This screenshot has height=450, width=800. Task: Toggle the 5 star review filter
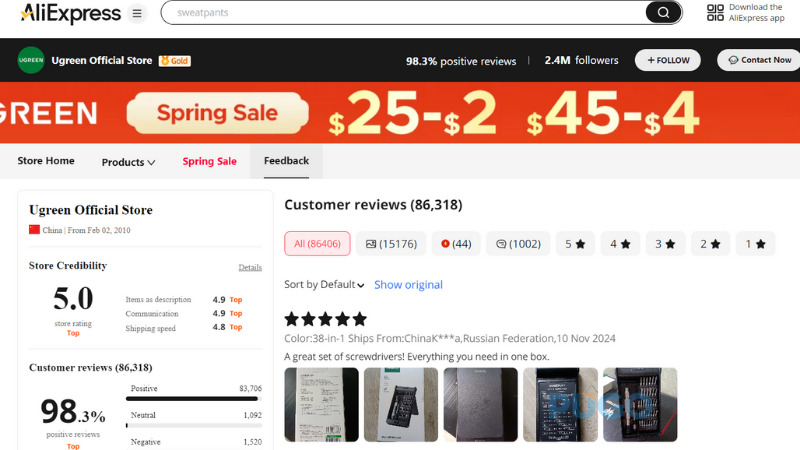click(574, 243)
